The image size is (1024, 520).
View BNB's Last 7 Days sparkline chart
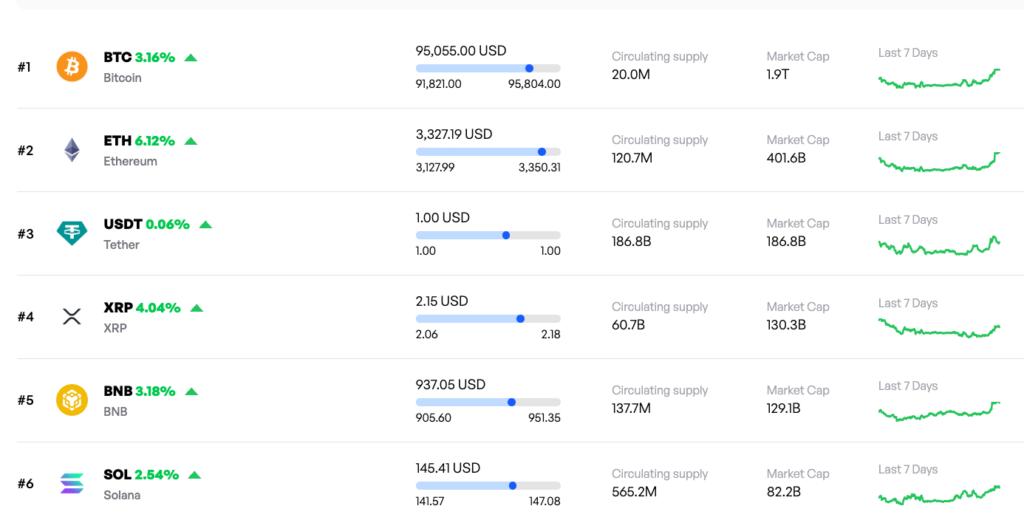point(938,411)
